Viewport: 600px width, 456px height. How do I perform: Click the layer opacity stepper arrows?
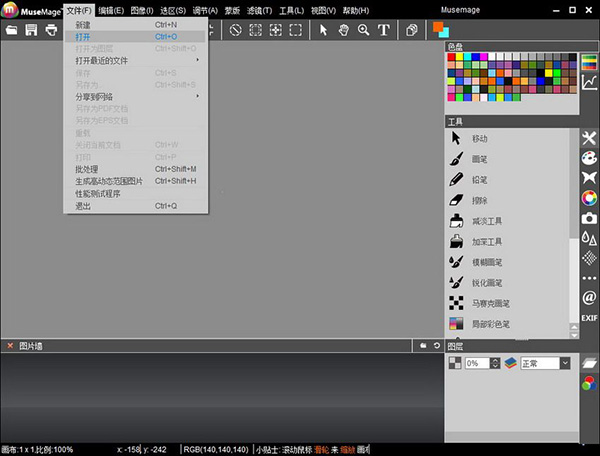click(x=495, y=363)
